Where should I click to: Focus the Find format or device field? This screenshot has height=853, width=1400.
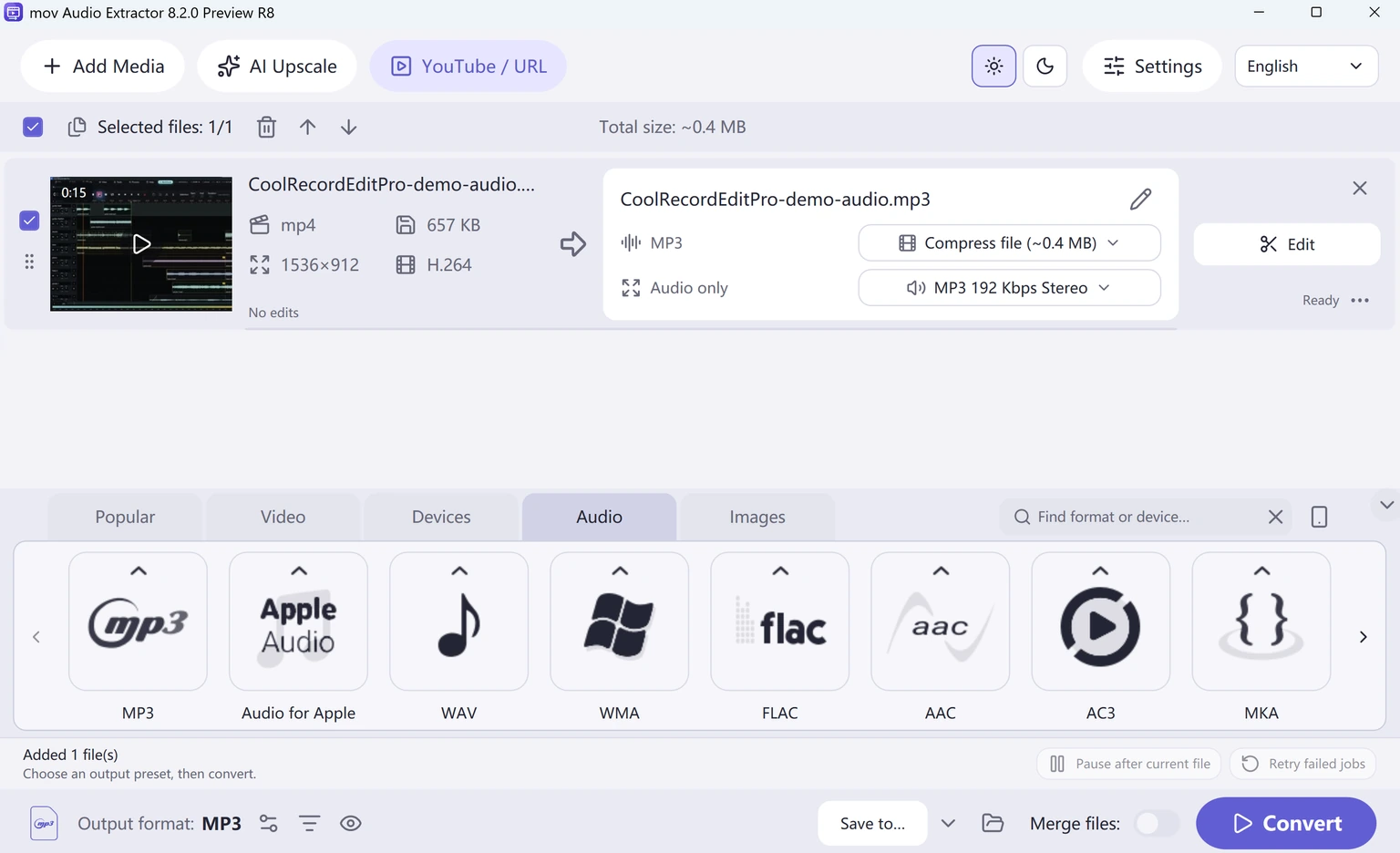1145,517
